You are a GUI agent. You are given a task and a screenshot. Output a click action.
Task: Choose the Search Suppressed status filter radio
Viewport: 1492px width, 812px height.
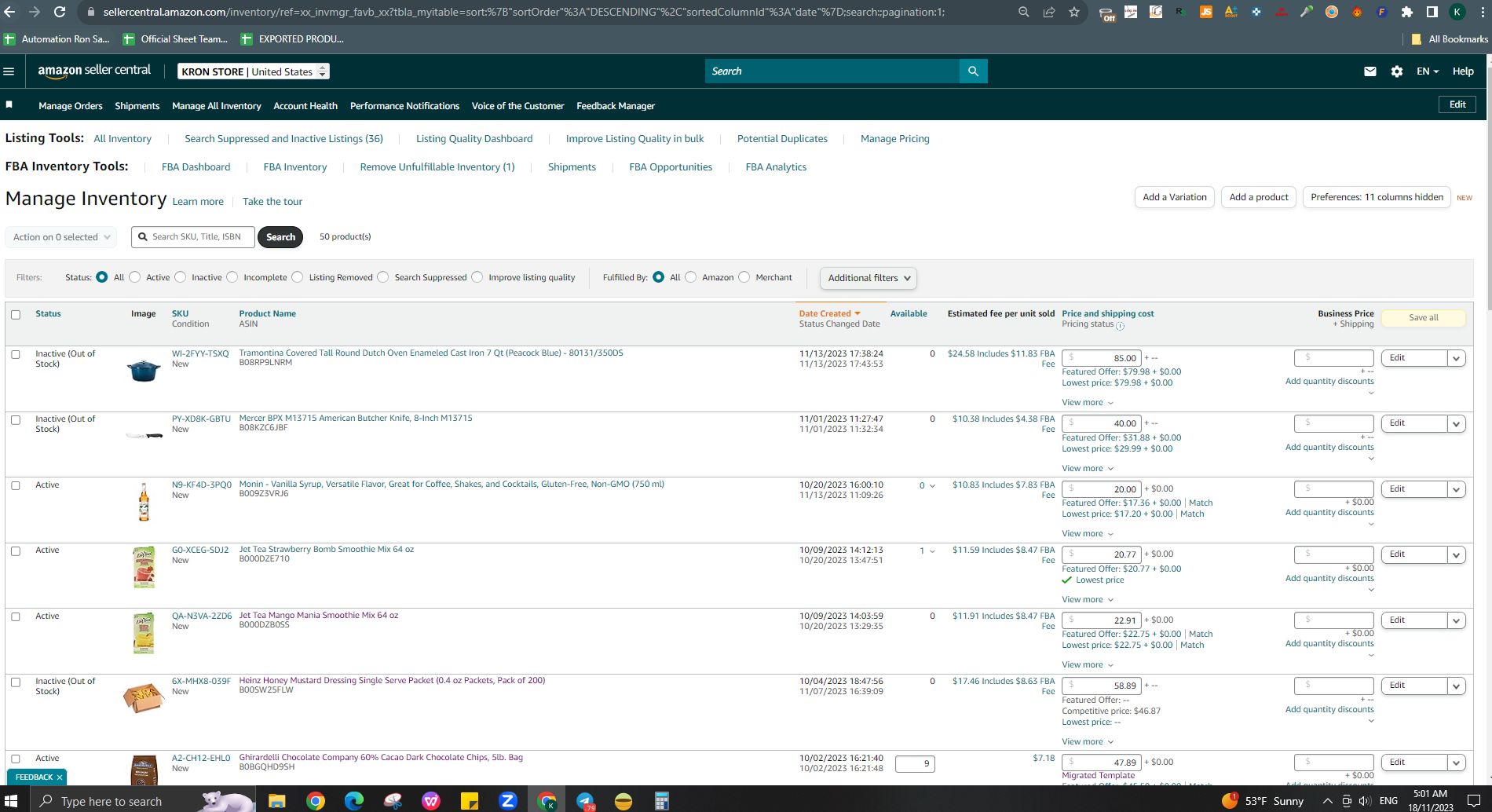click(x=383, y=277)
